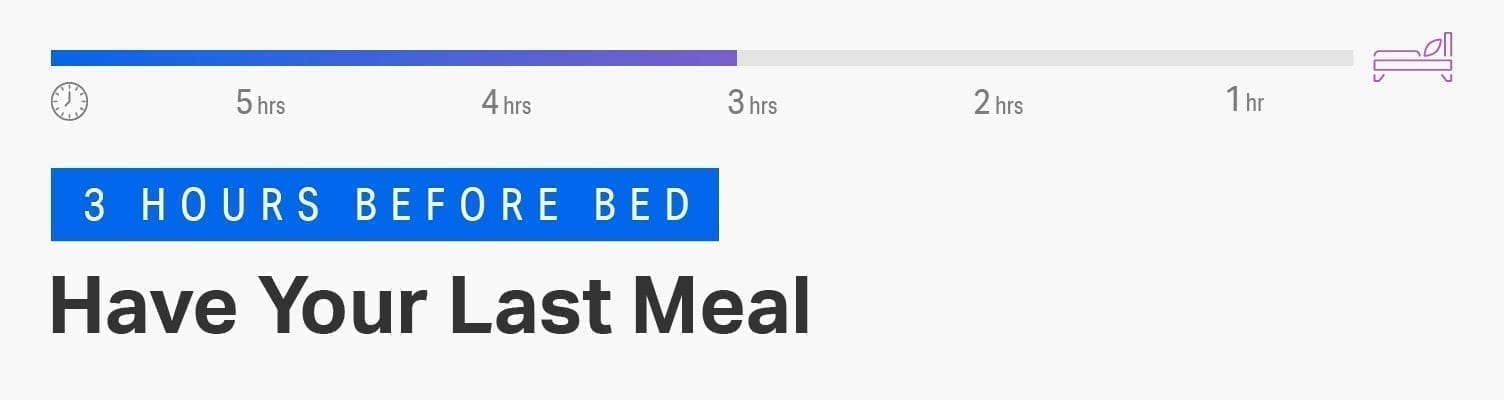Screen dimensions: 1504x400
Task: Select the 5 hrs timeline marker
Action: pos(260,102)
